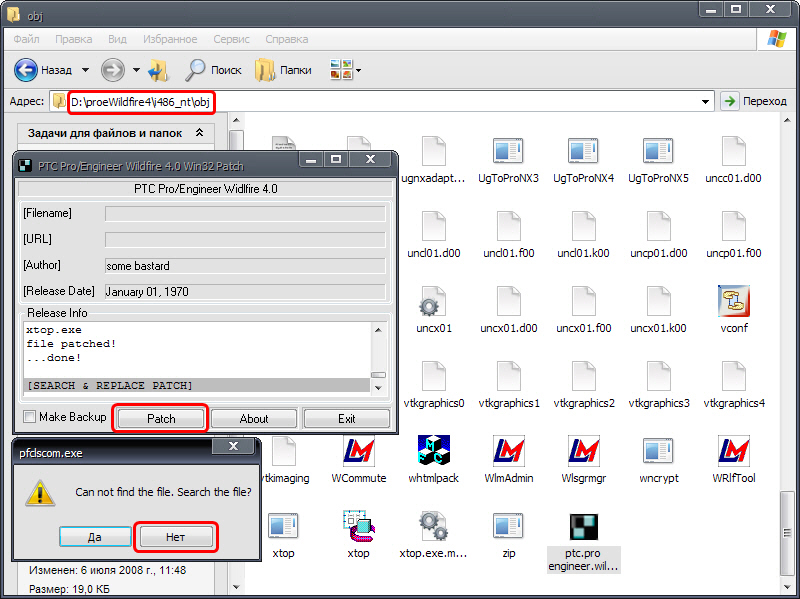Open the Справка menu
This screenshot has height=599, width=800.
(x=287, y=39)
